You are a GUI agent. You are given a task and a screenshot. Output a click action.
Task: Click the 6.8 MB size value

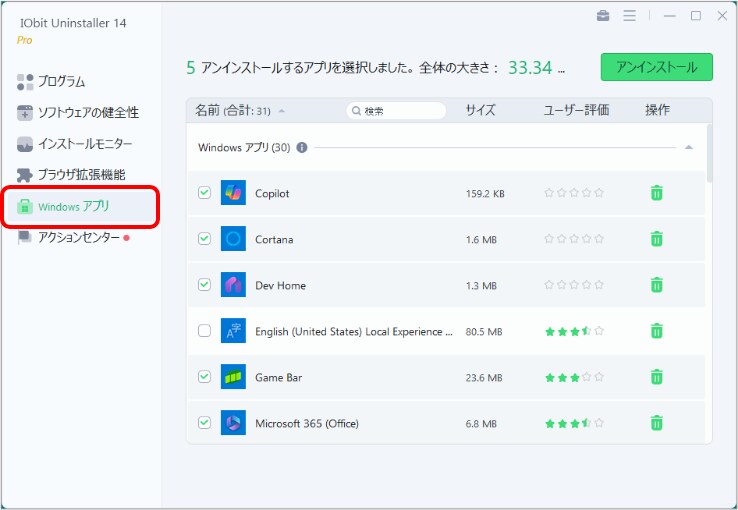pos(481,424)
